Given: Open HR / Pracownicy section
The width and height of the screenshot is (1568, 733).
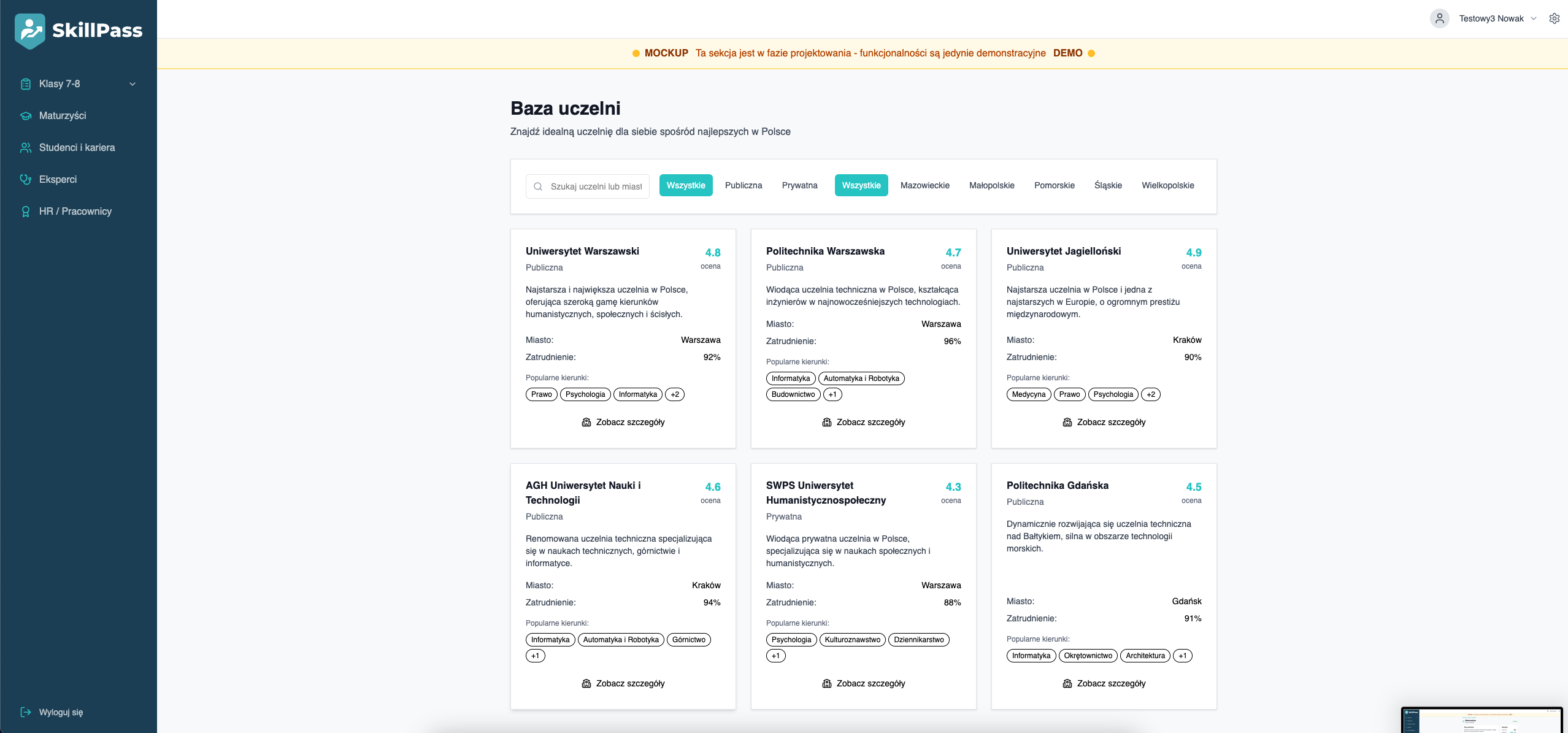Looking at the screenshot, I should (x=79, y=212).
